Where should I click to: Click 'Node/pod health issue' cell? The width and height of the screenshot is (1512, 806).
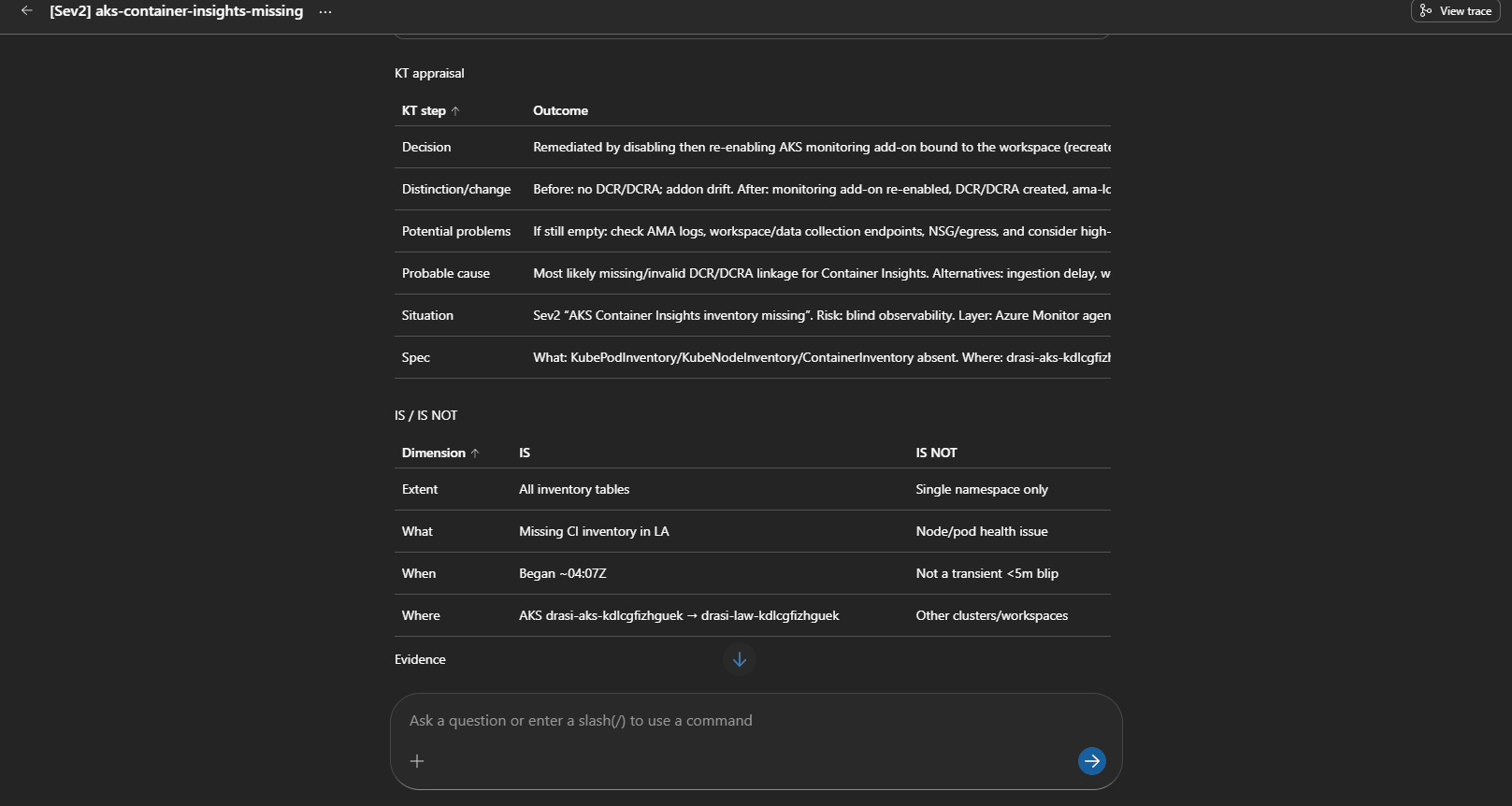[x=982, y=531]
